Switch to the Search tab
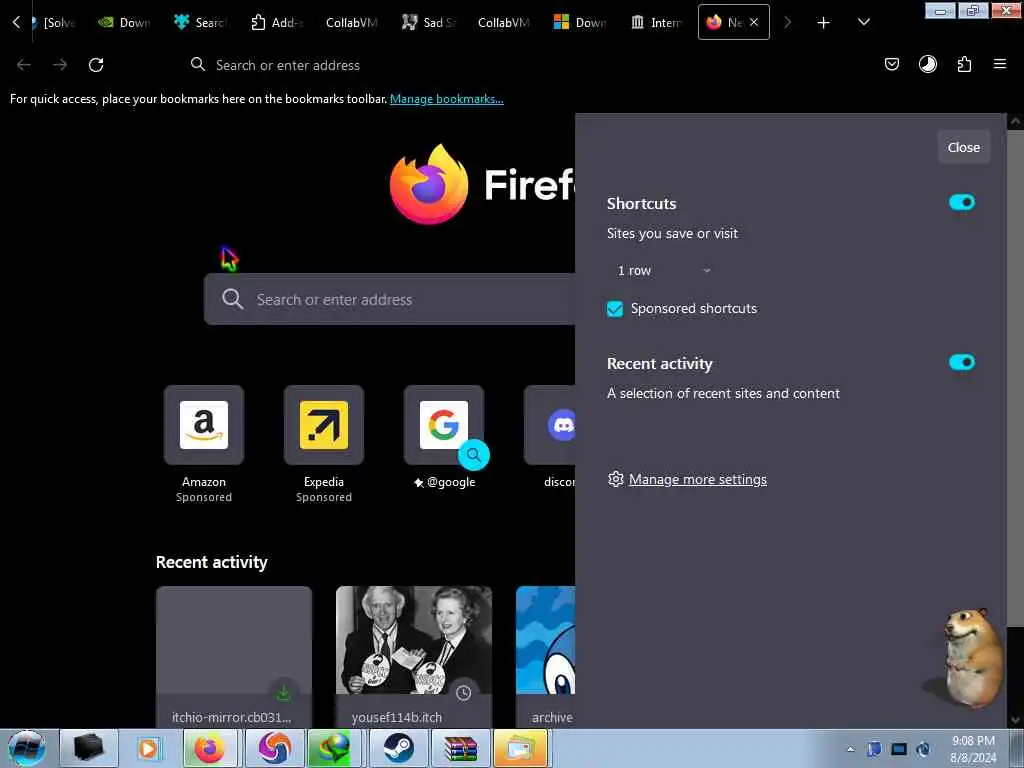 pyautogui.click(x=200, y=22)
